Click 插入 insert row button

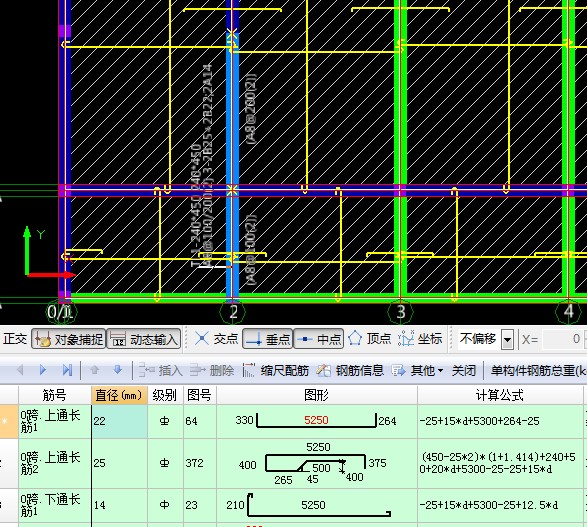point(160,371)
